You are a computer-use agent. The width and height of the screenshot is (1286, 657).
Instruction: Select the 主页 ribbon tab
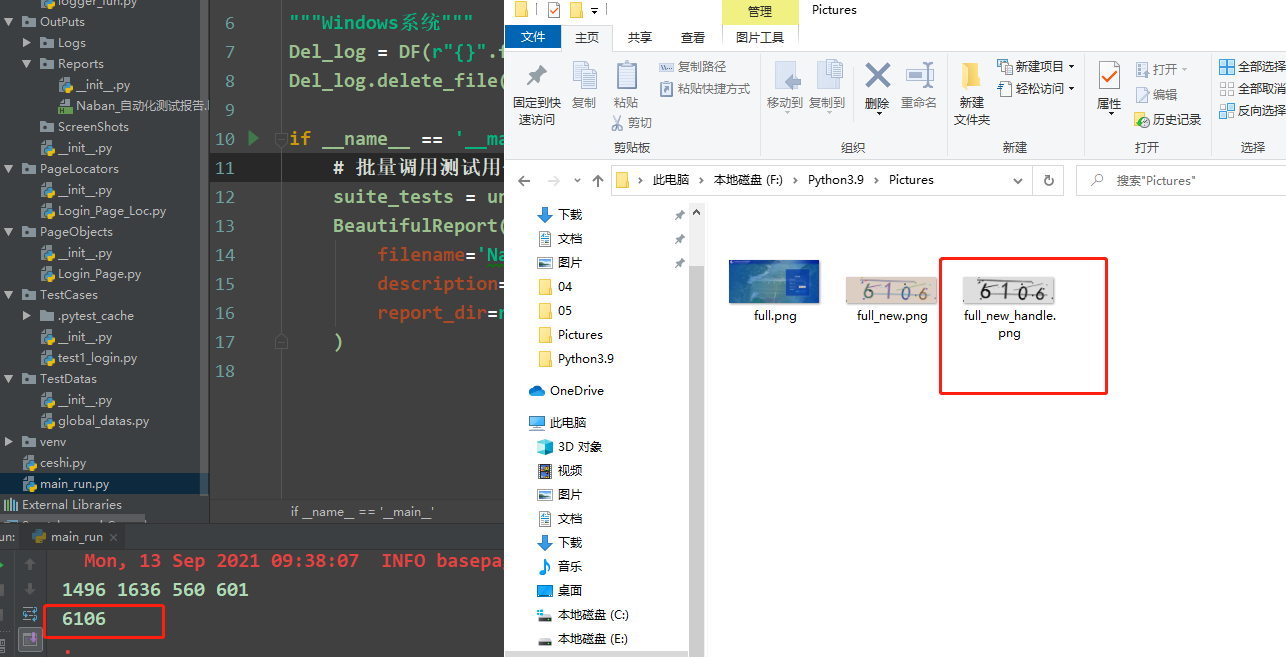587,37
